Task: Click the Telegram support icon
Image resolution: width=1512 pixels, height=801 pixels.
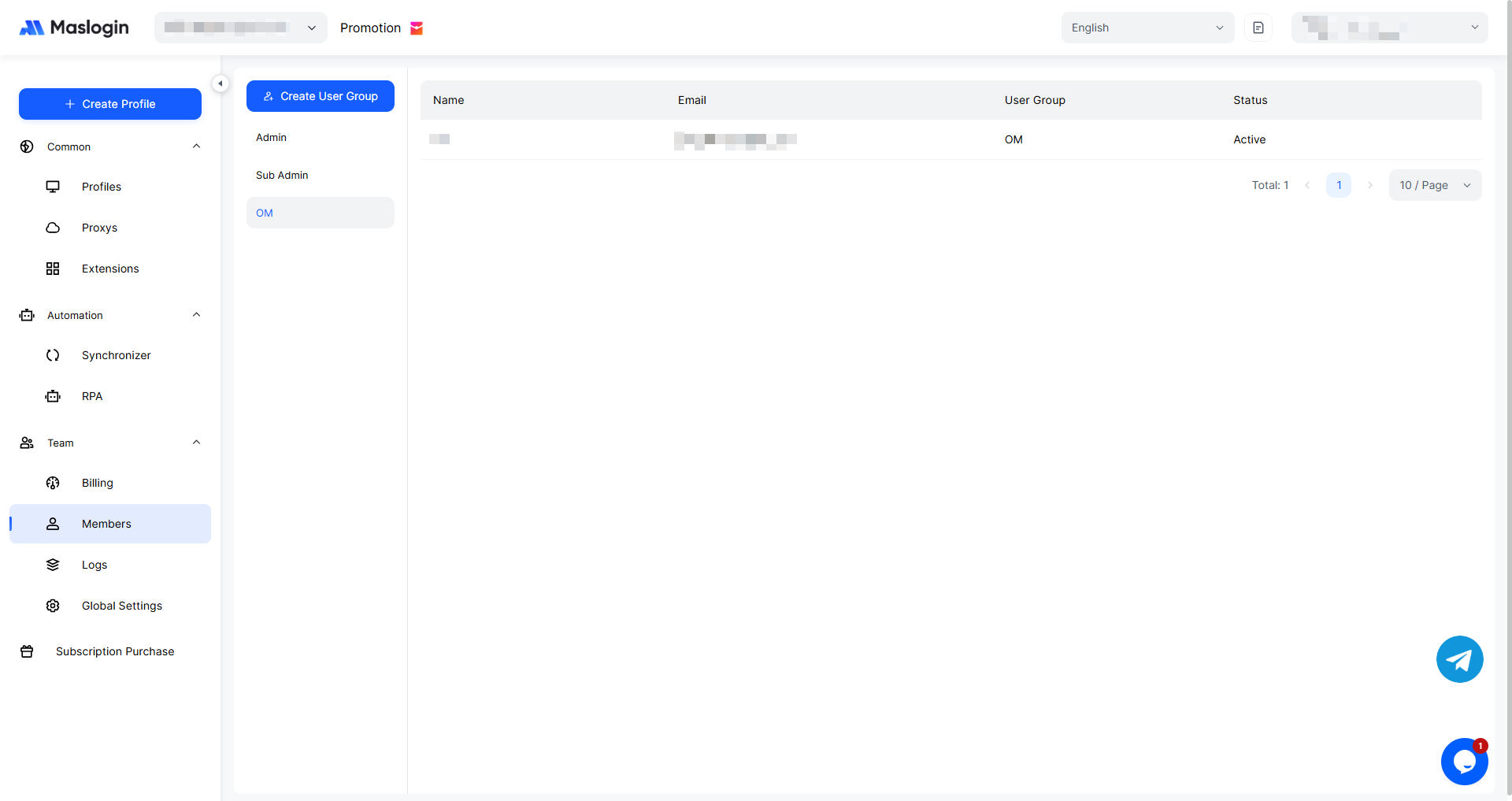Action: coord(1459,659)
